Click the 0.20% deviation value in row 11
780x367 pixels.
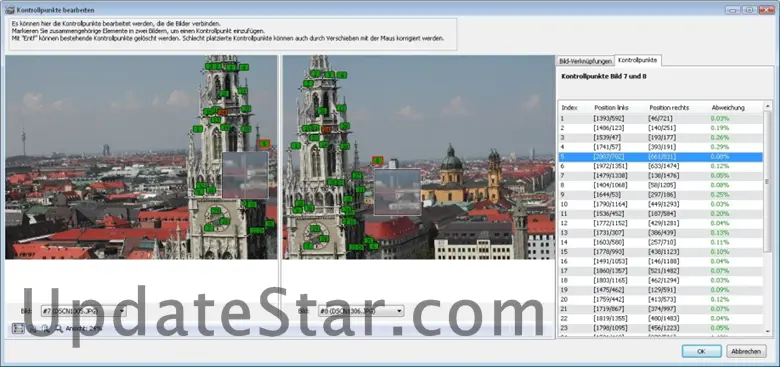tap(720, 214)
